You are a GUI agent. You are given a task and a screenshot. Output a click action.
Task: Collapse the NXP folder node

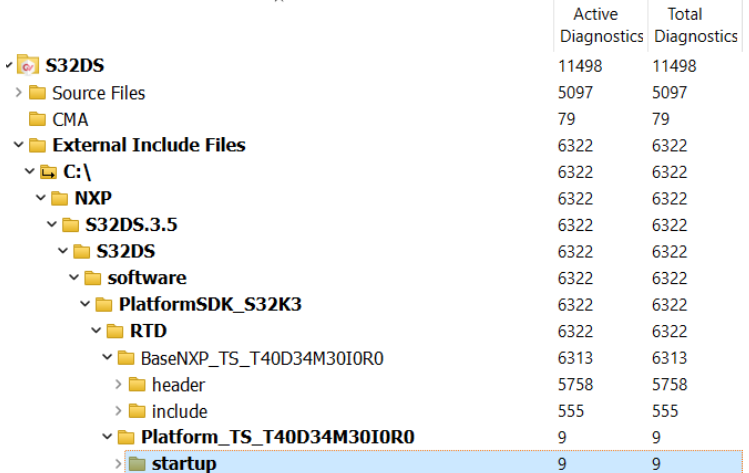click(41, 197)
